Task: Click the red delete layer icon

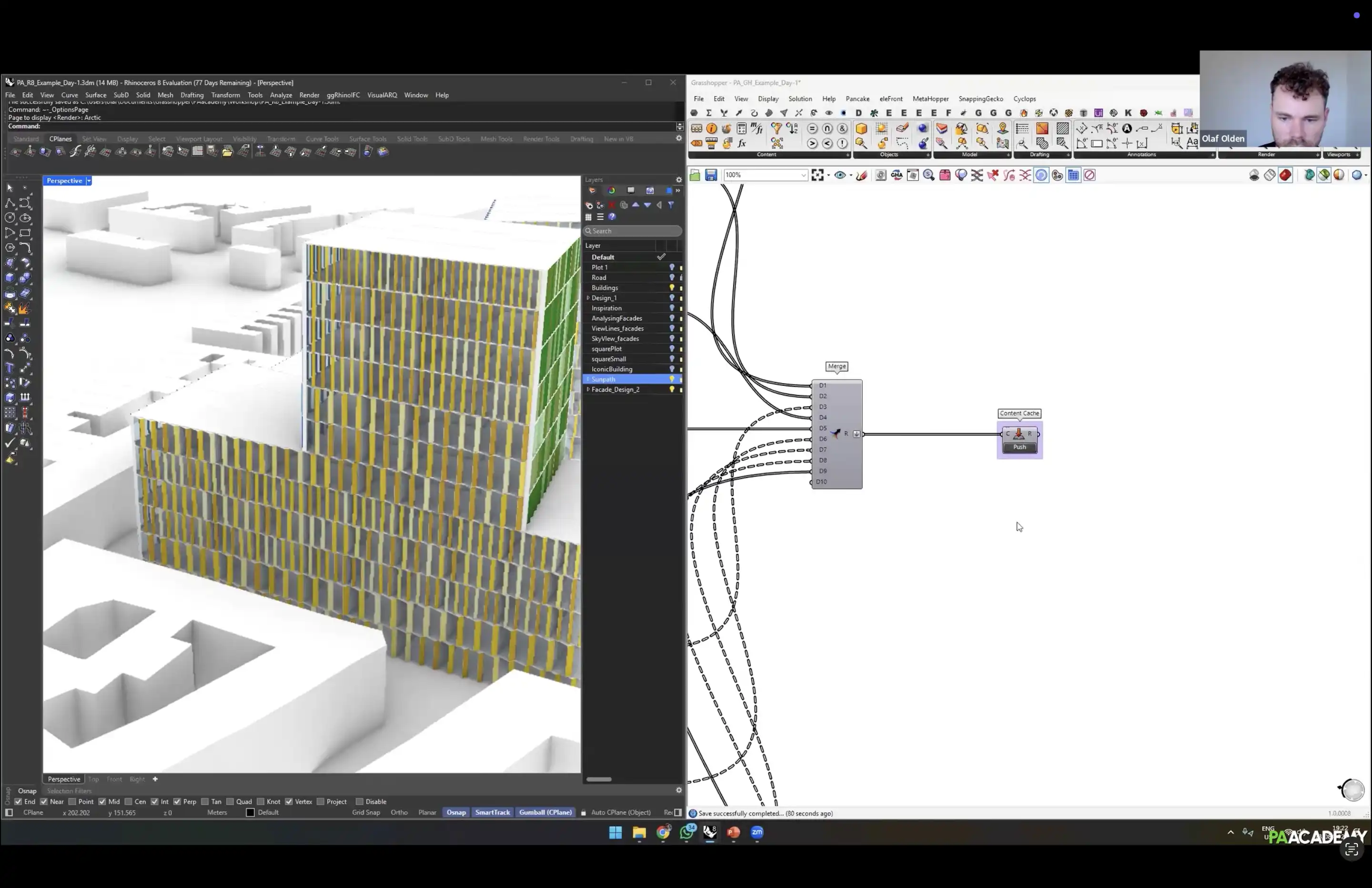Action: click(x=612, y=205)
